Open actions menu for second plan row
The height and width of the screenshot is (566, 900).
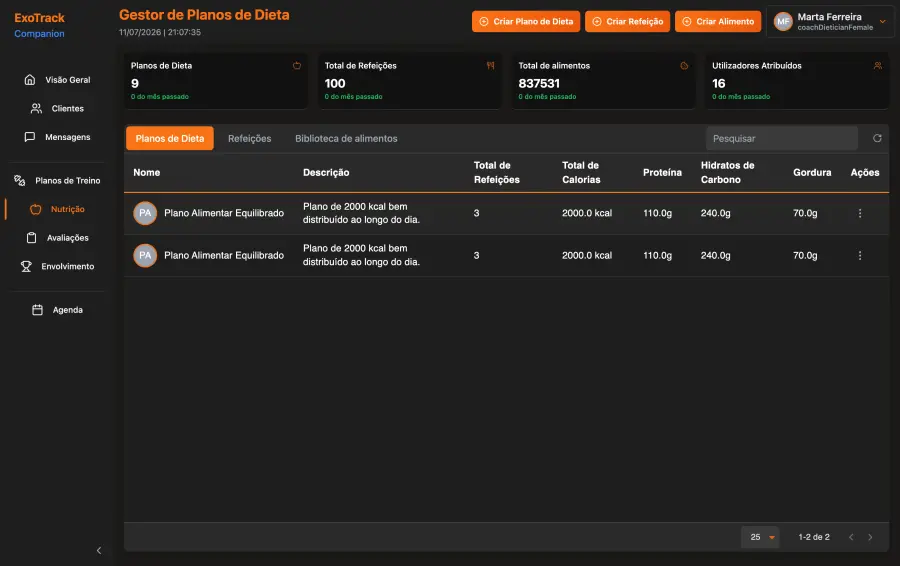coord(860,255)
